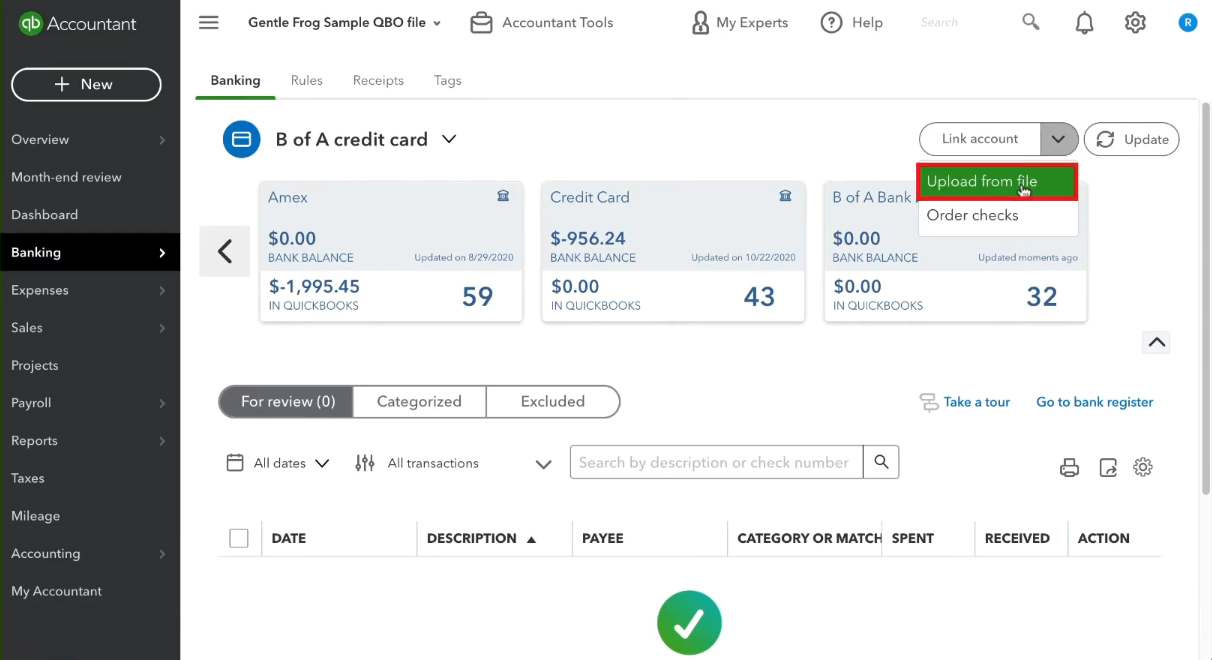Open the top settings gear icon
This screenshot has width=1212, height=660.
tap(1135, 22)
